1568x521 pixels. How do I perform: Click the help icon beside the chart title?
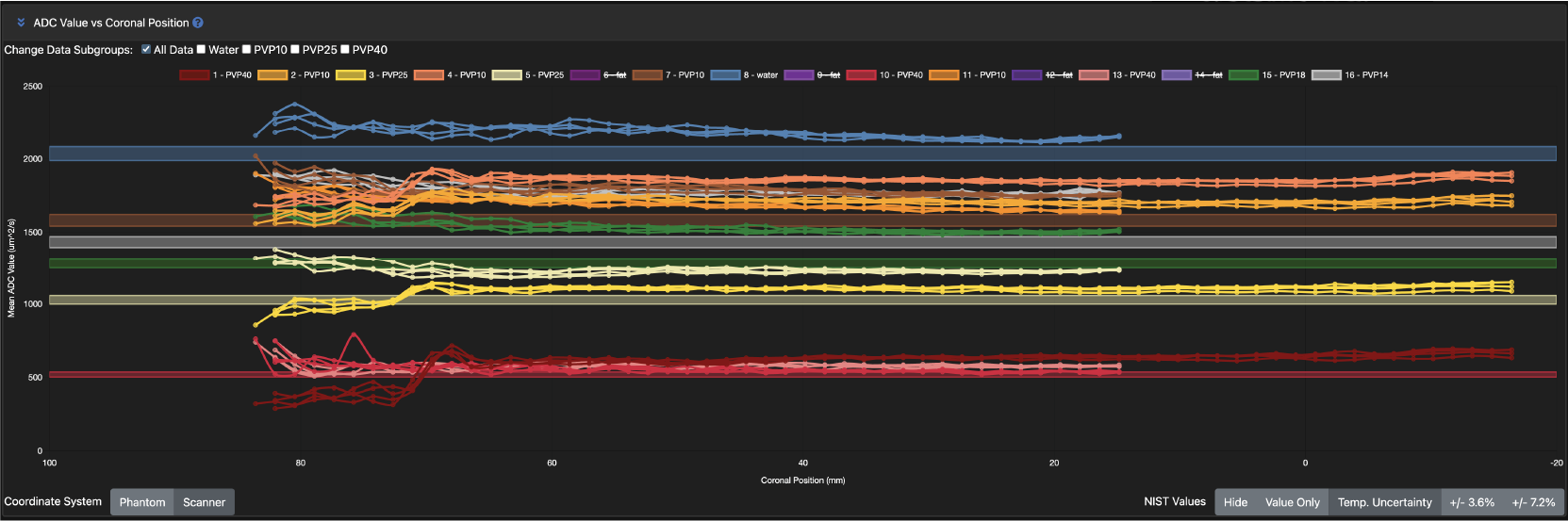pos(198,23)
